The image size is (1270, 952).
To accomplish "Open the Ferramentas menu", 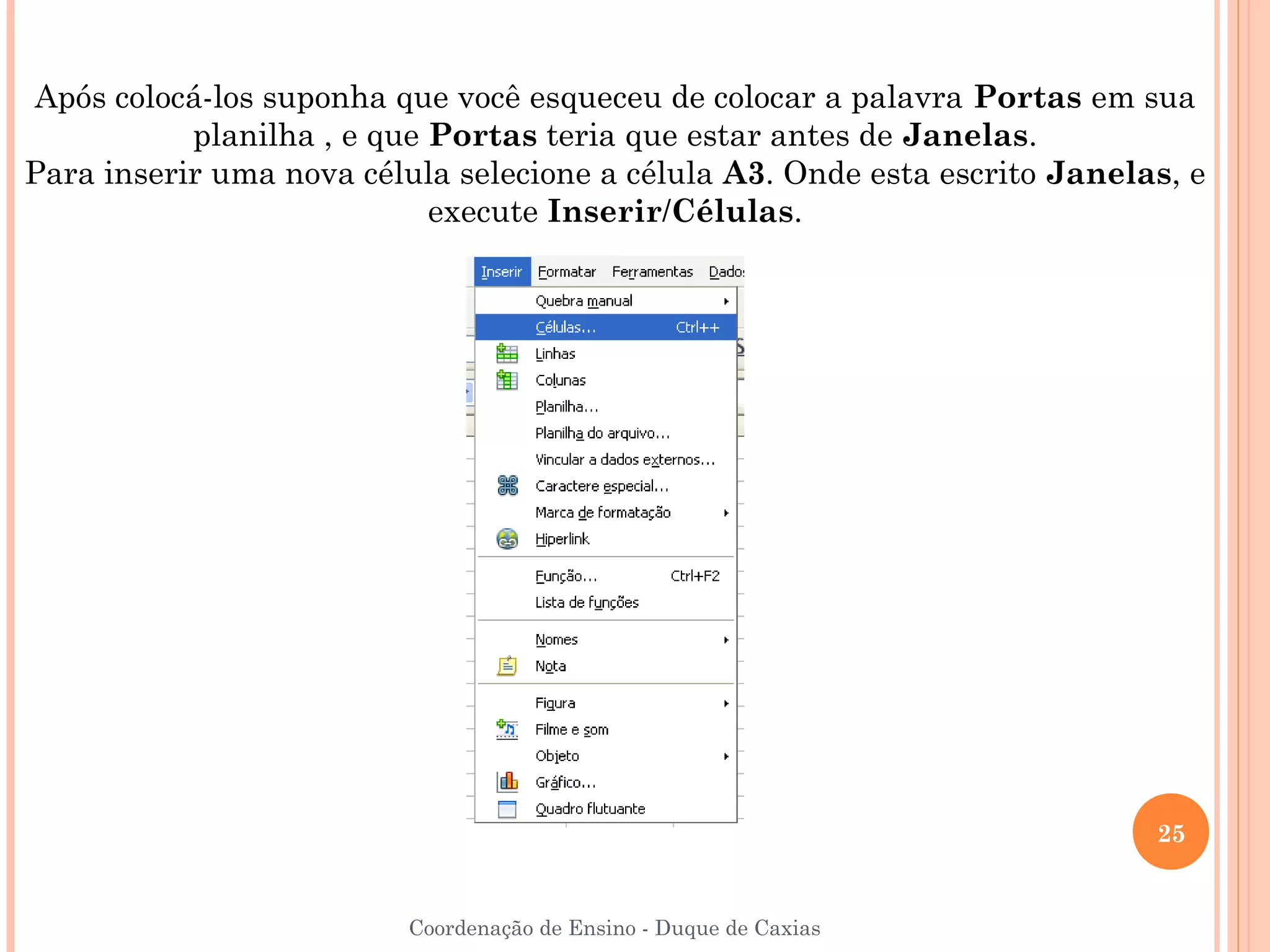I will click(x=652, y=271).
